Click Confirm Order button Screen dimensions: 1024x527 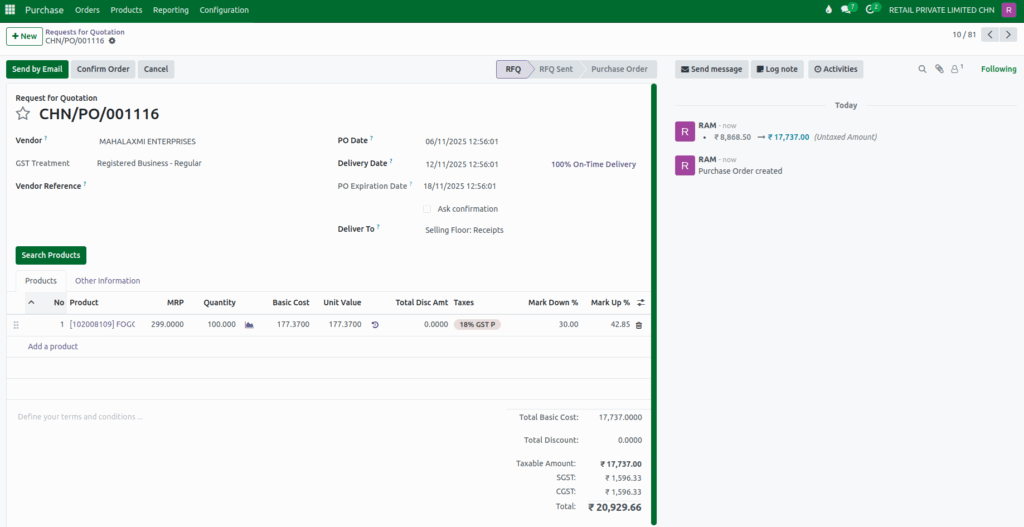click(103, 69)
